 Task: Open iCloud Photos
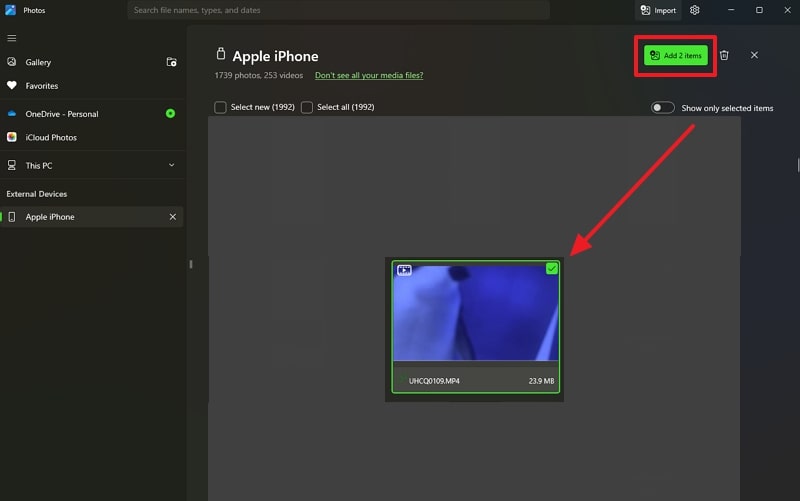pyautogui.click(x=51, y=137)
